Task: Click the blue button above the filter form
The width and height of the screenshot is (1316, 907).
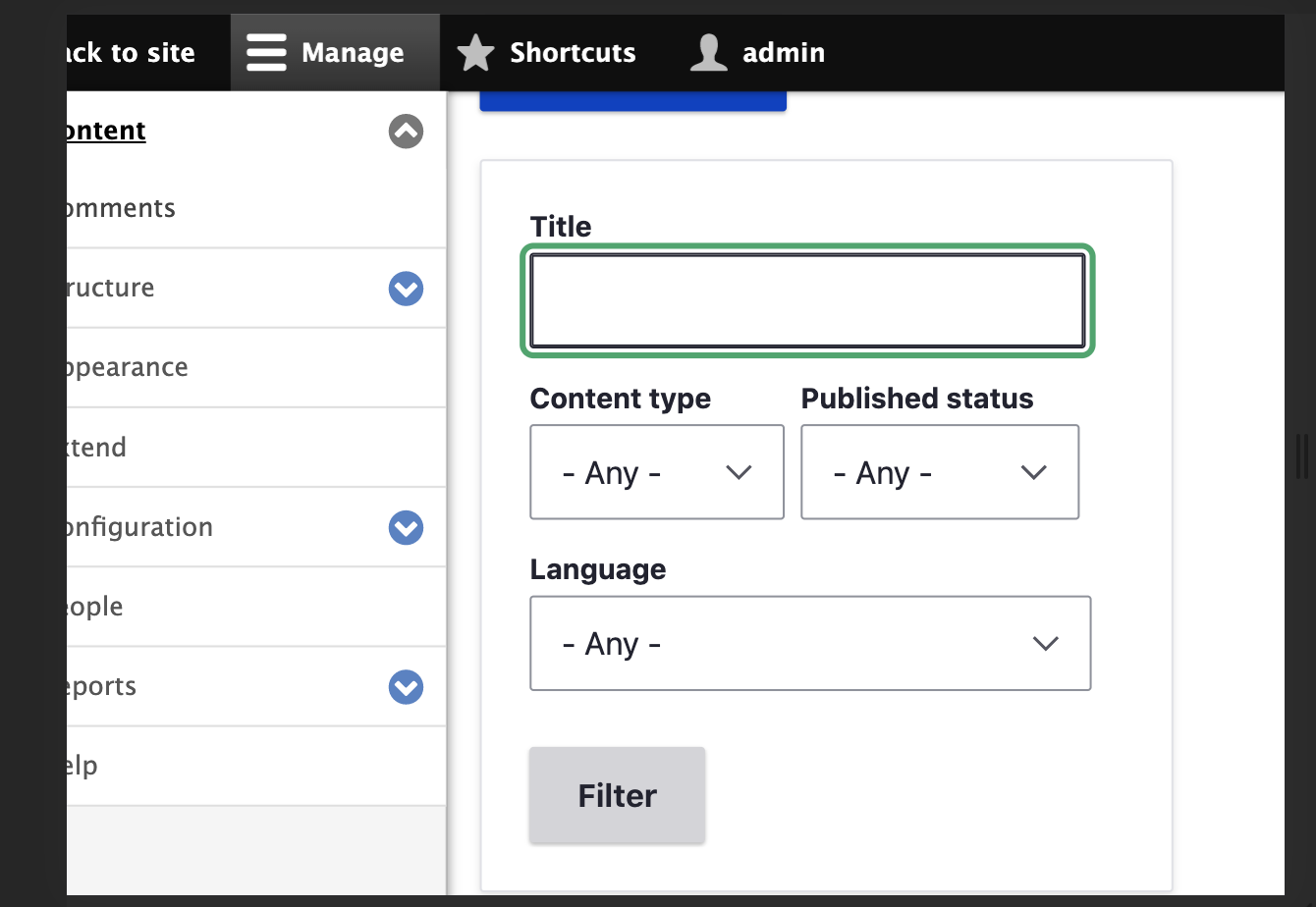Action: click(x=632, y=101)
